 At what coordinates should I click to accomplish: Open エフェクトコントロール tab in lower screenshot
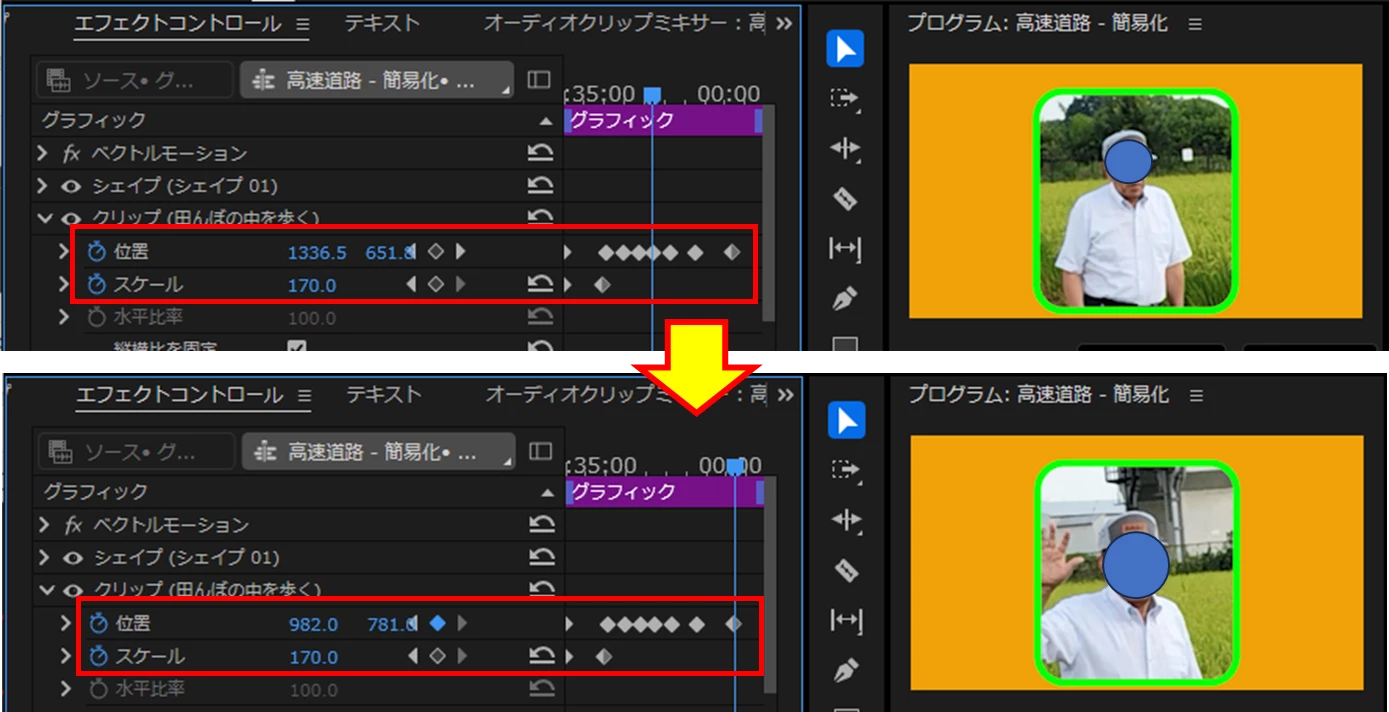(180, 396)
